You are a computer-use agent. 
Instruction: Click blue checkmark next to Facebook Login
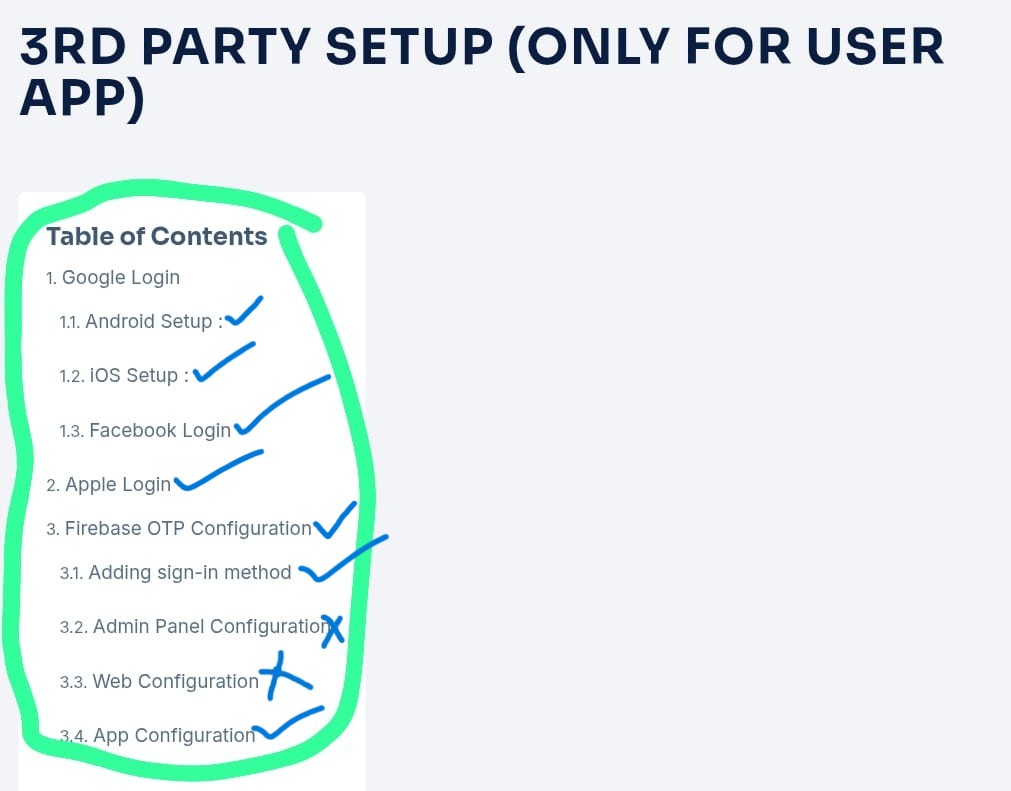coord(282,405)
